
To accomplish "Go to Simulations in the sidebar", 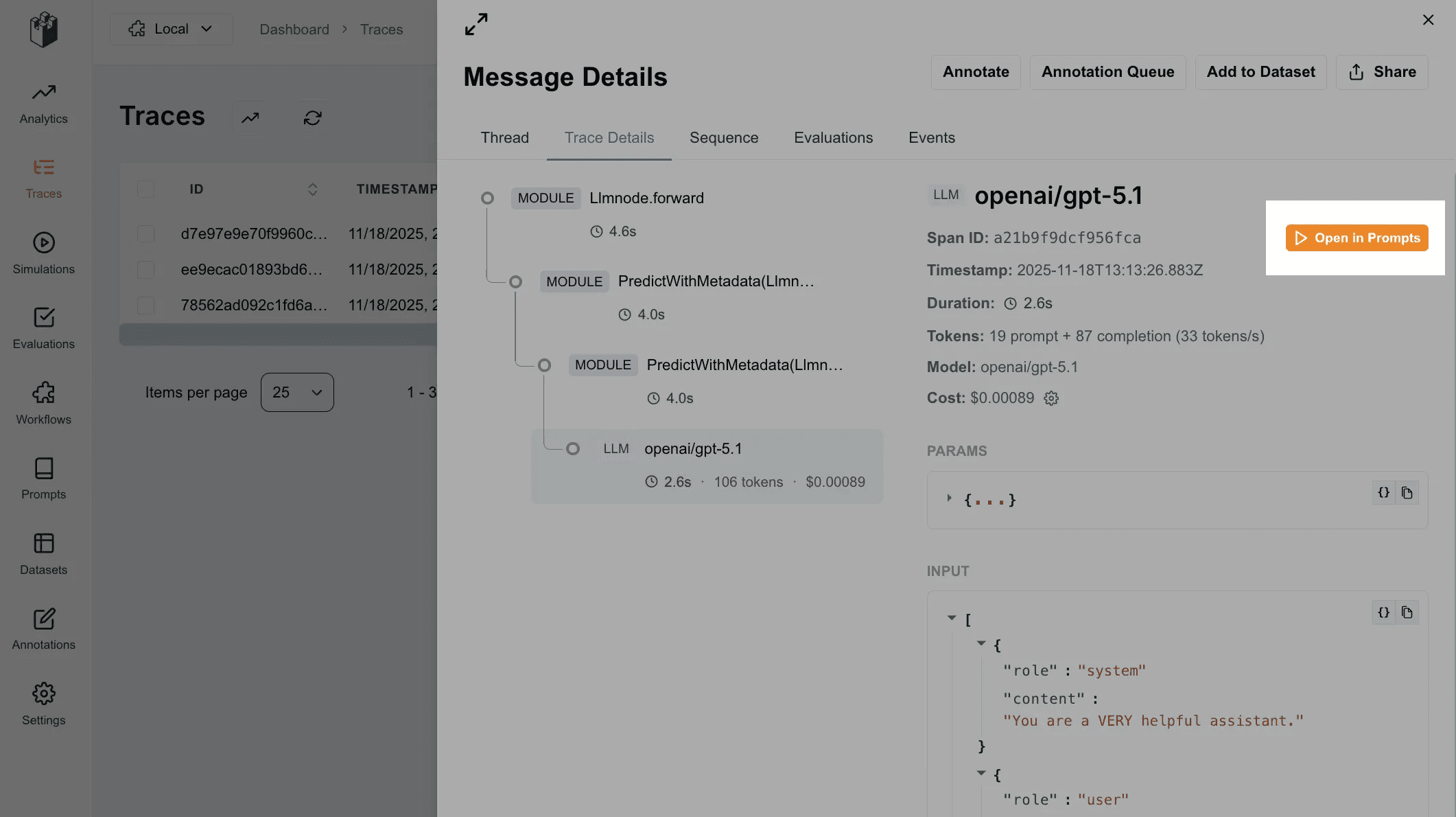I will (44, 254).
